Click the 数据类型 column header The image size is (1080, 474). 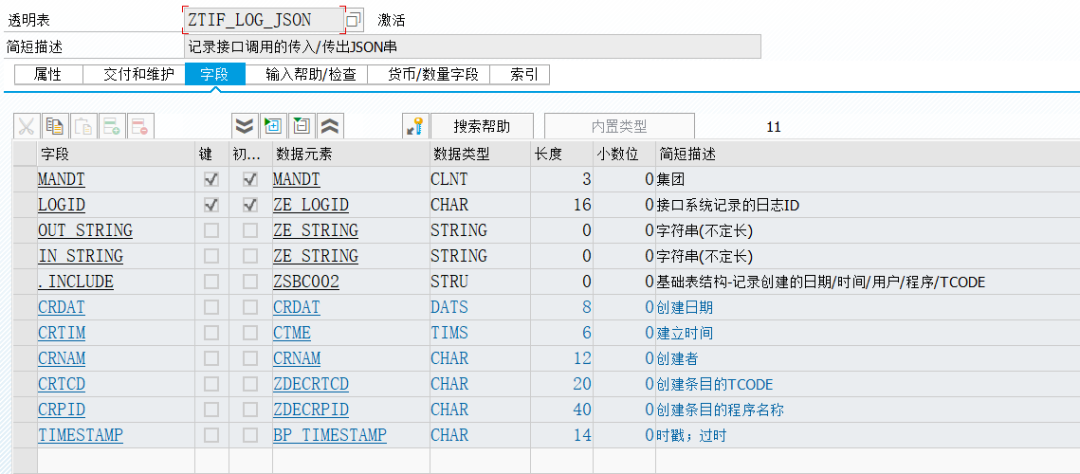point(479,154)
